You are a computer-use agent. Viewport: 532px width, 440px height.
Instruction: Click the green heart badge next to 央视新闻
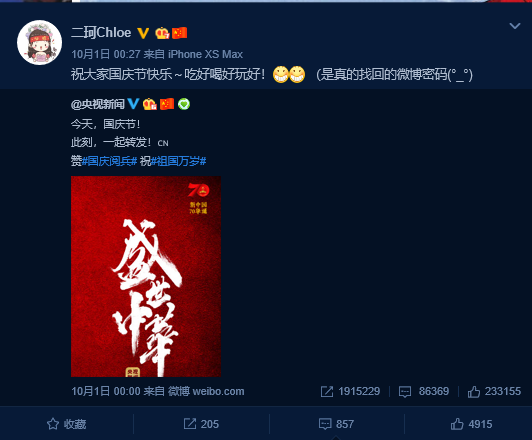click(184, 104)
